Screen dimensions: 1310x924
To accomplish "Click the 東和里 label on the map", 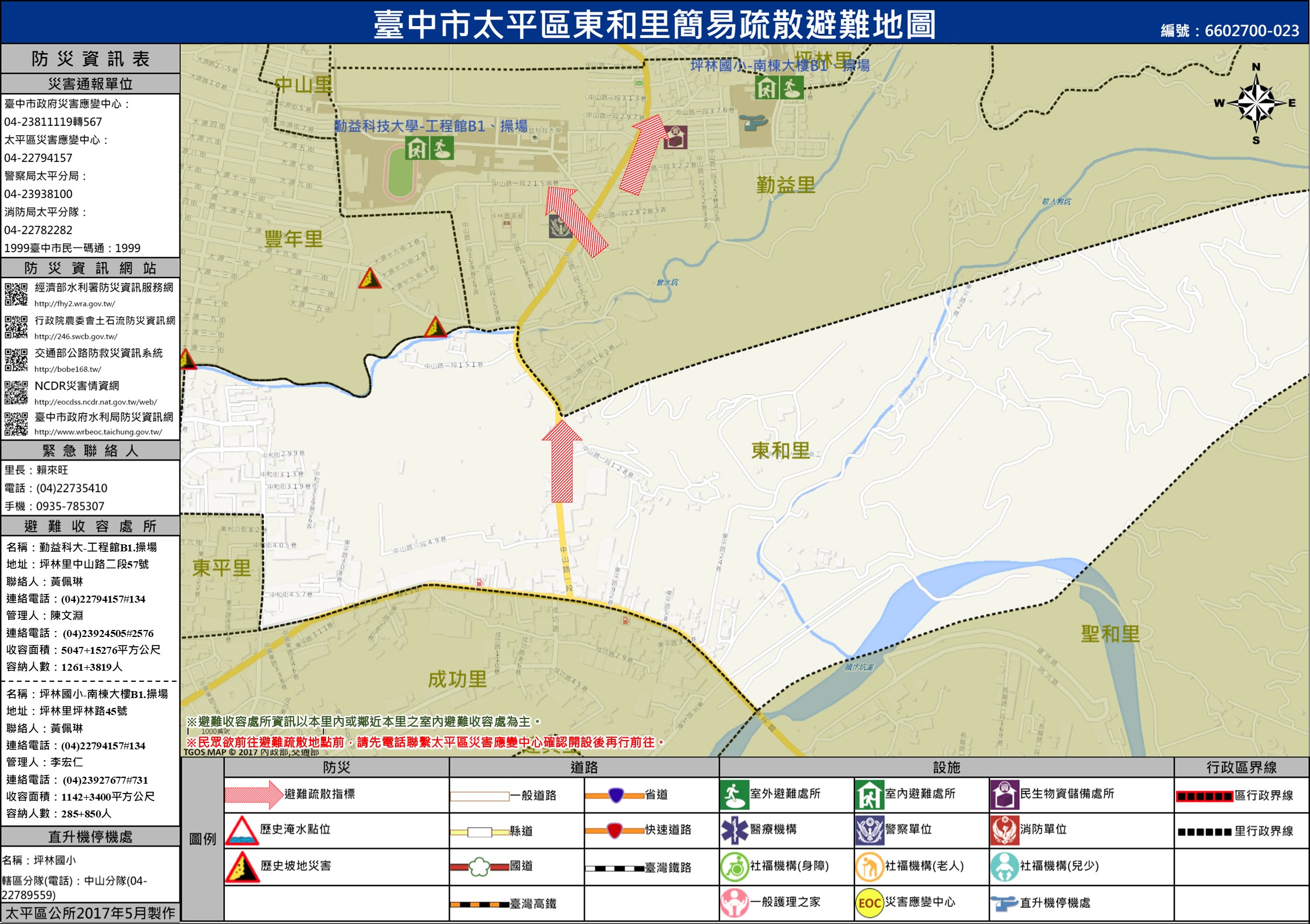I will coord(781,450).
